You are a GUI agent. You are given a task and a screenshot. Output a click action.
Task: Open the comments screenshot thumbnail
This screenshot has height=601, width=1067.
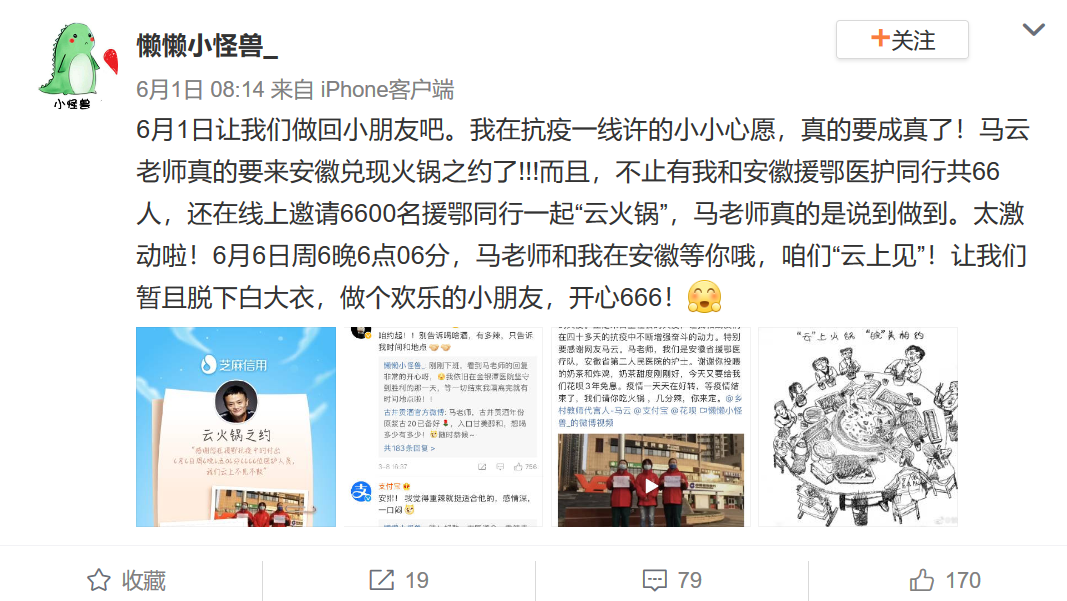pos(444,427)
